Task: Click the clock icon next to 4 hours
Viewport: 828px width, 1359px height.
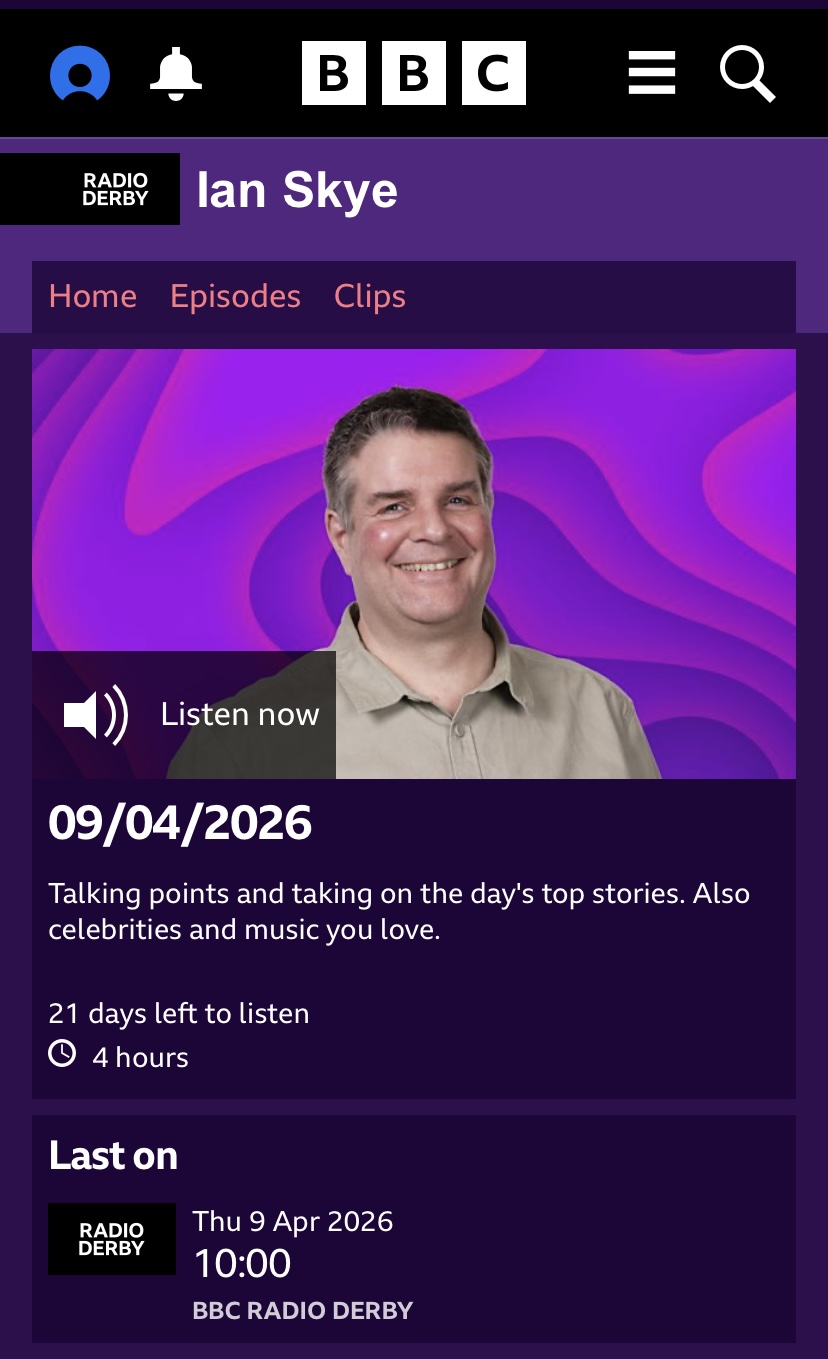Action: (62, 1053)
